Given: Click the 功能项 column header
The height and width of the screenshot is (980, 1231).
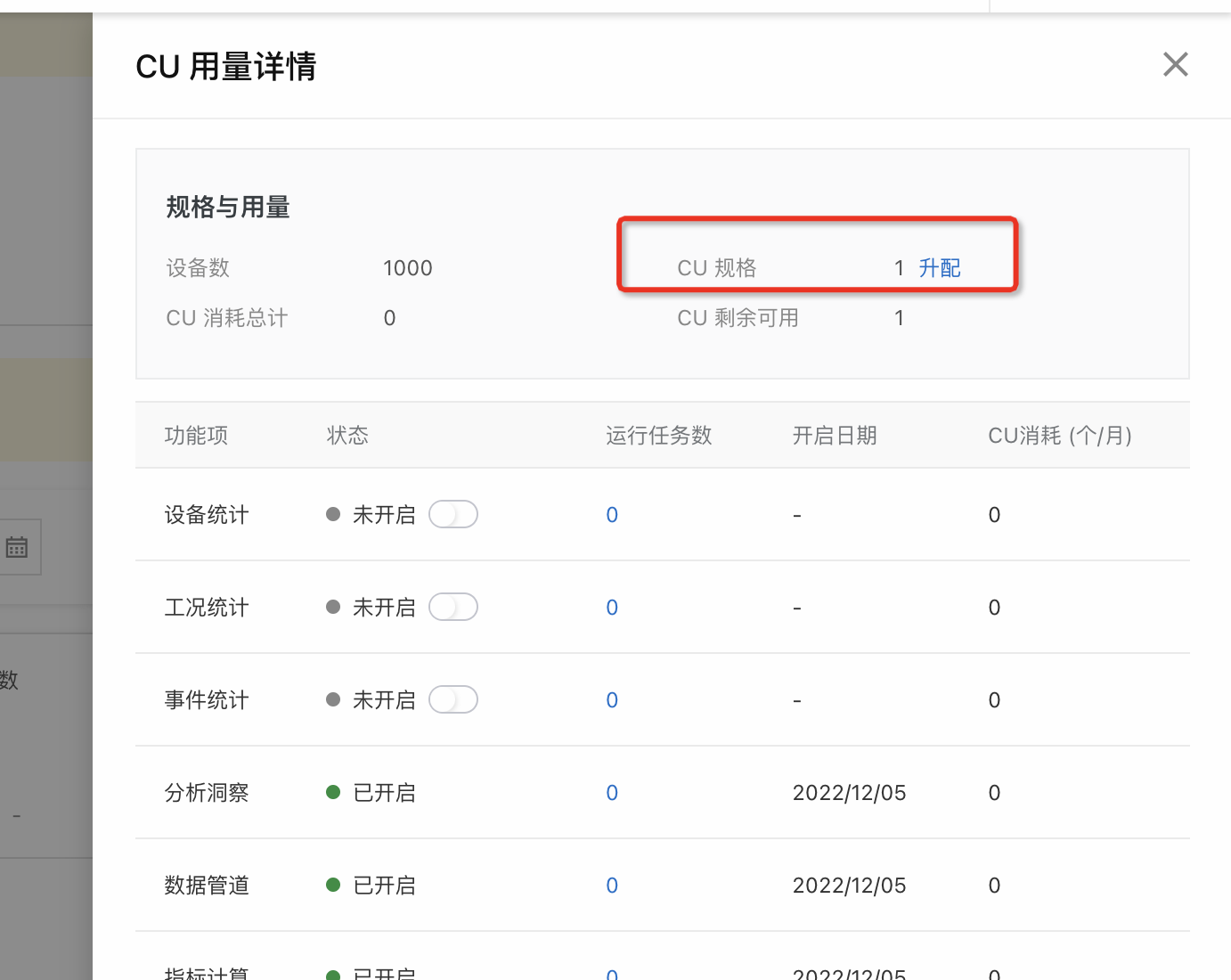Looking at the screenshot, I should coord(196,436).
